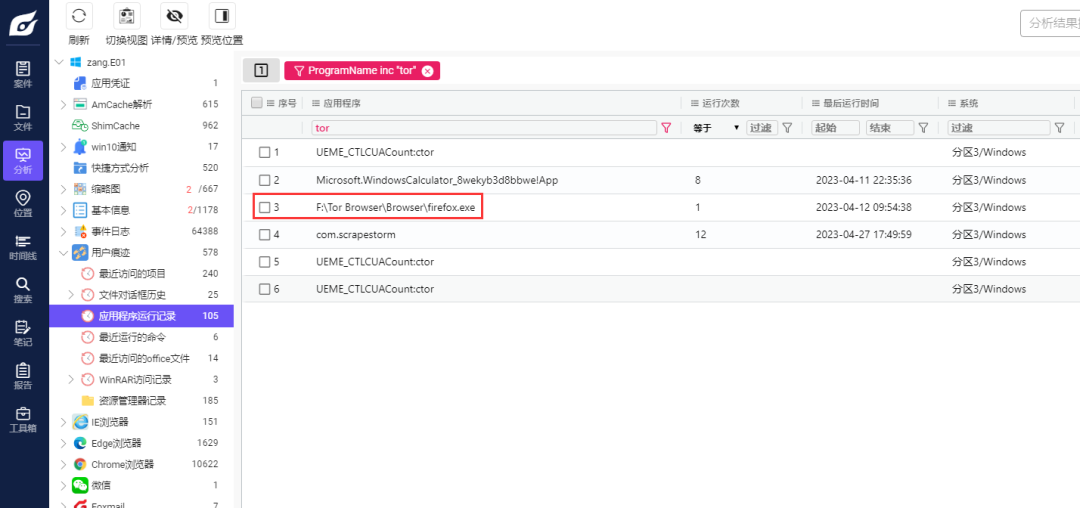Toggle the details/preview (详情/预览) eye icon

(x=174, y=16)
